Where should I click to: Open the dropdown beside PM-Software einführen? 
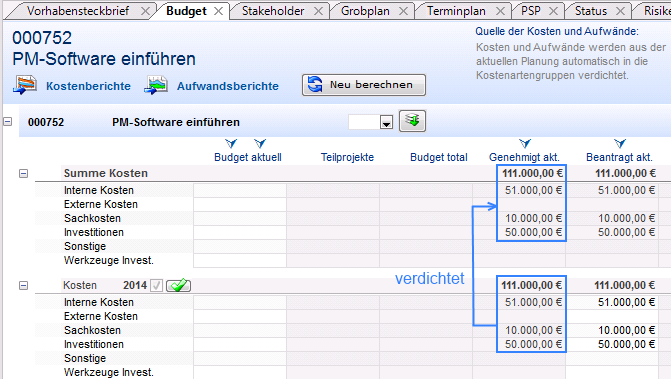(x=386, y=123)
